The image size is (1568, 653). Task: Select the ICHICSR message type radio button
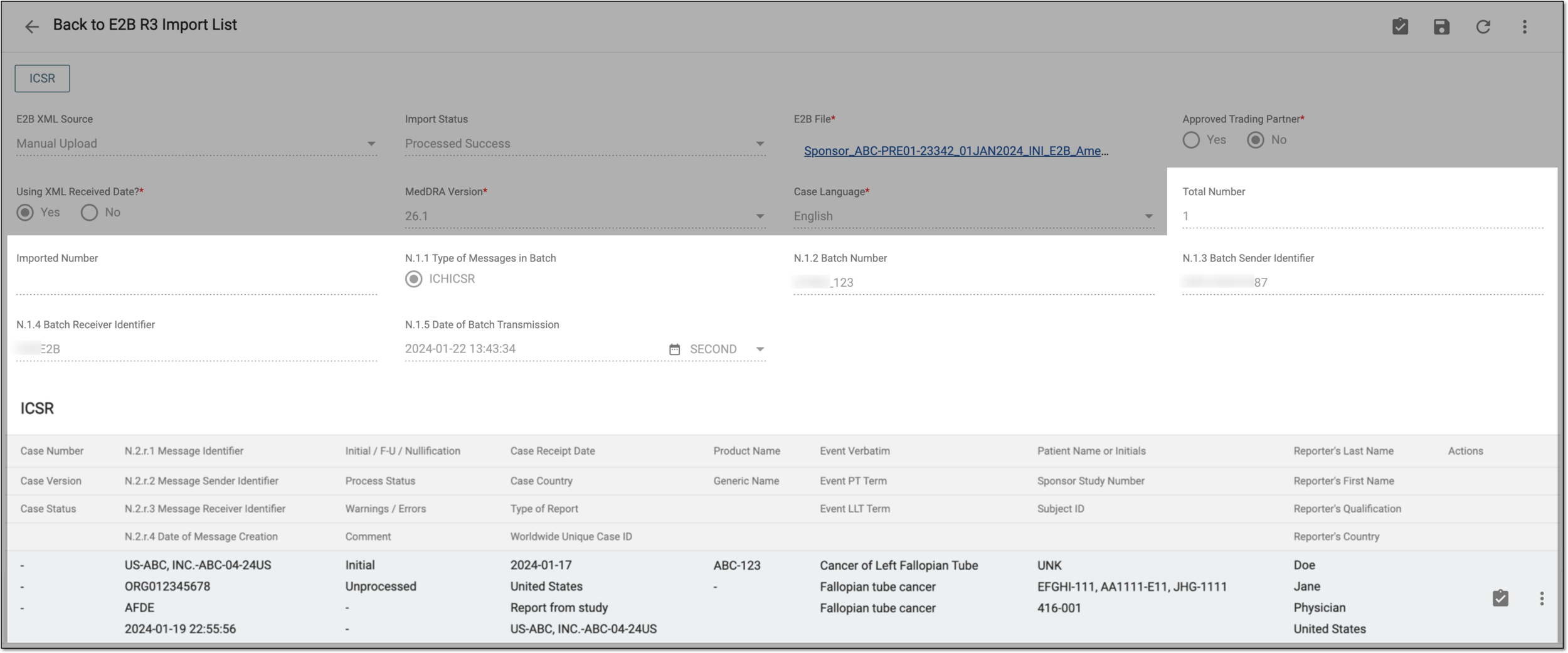click(413, 279)
